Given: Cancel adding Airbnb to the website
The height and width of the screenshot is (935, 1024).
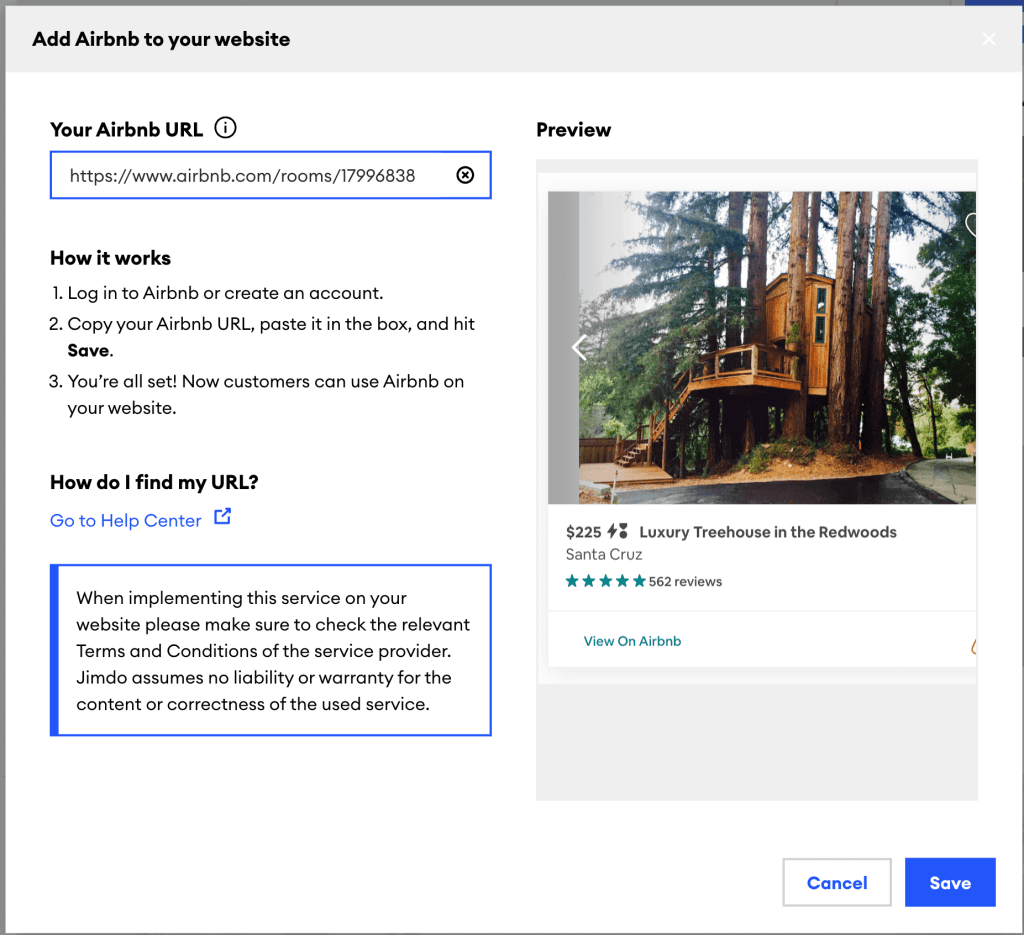Looking at the screenshot, I should 837,882.
